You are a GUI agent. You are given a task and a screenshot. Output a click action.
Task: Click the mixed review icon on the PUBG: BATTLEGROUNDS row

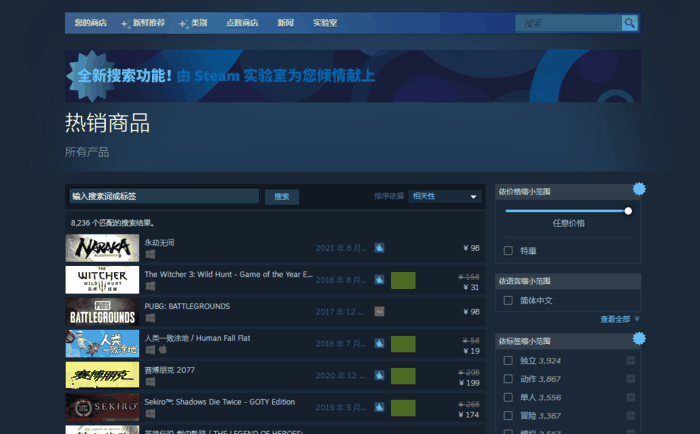[x=379, y=312]
